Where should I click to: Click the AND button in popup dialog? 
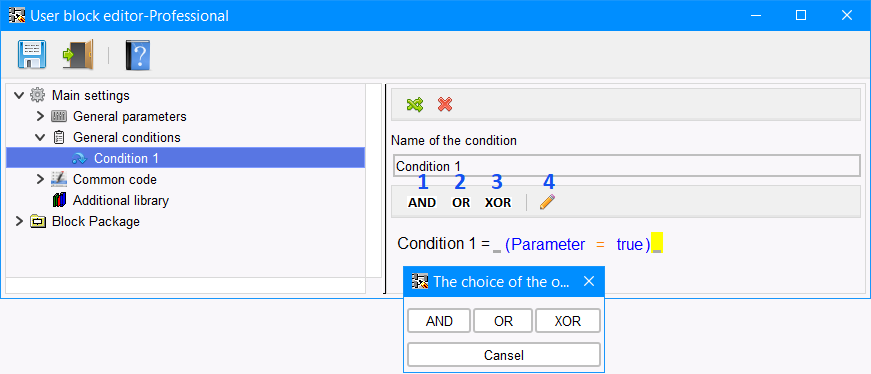439,321
